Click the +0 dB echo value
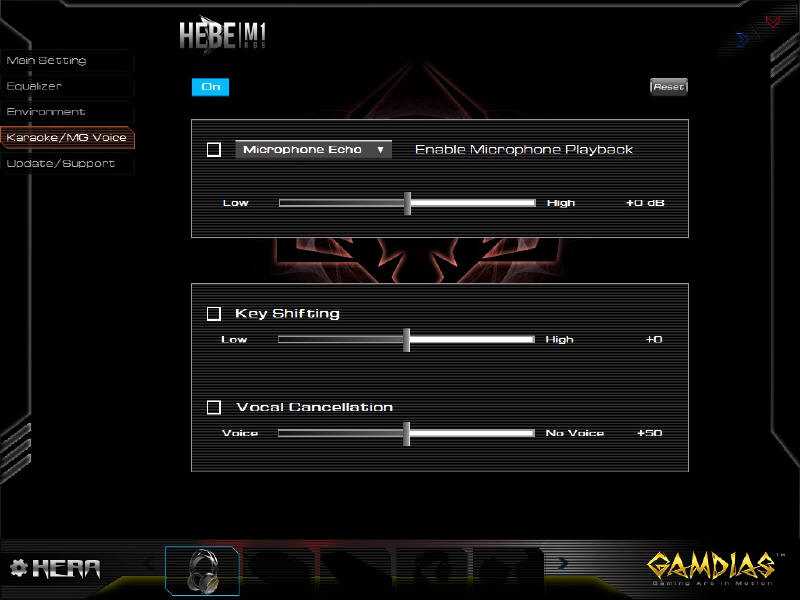Viewport: 800px width, 600px height. click(x=645, y=203)
